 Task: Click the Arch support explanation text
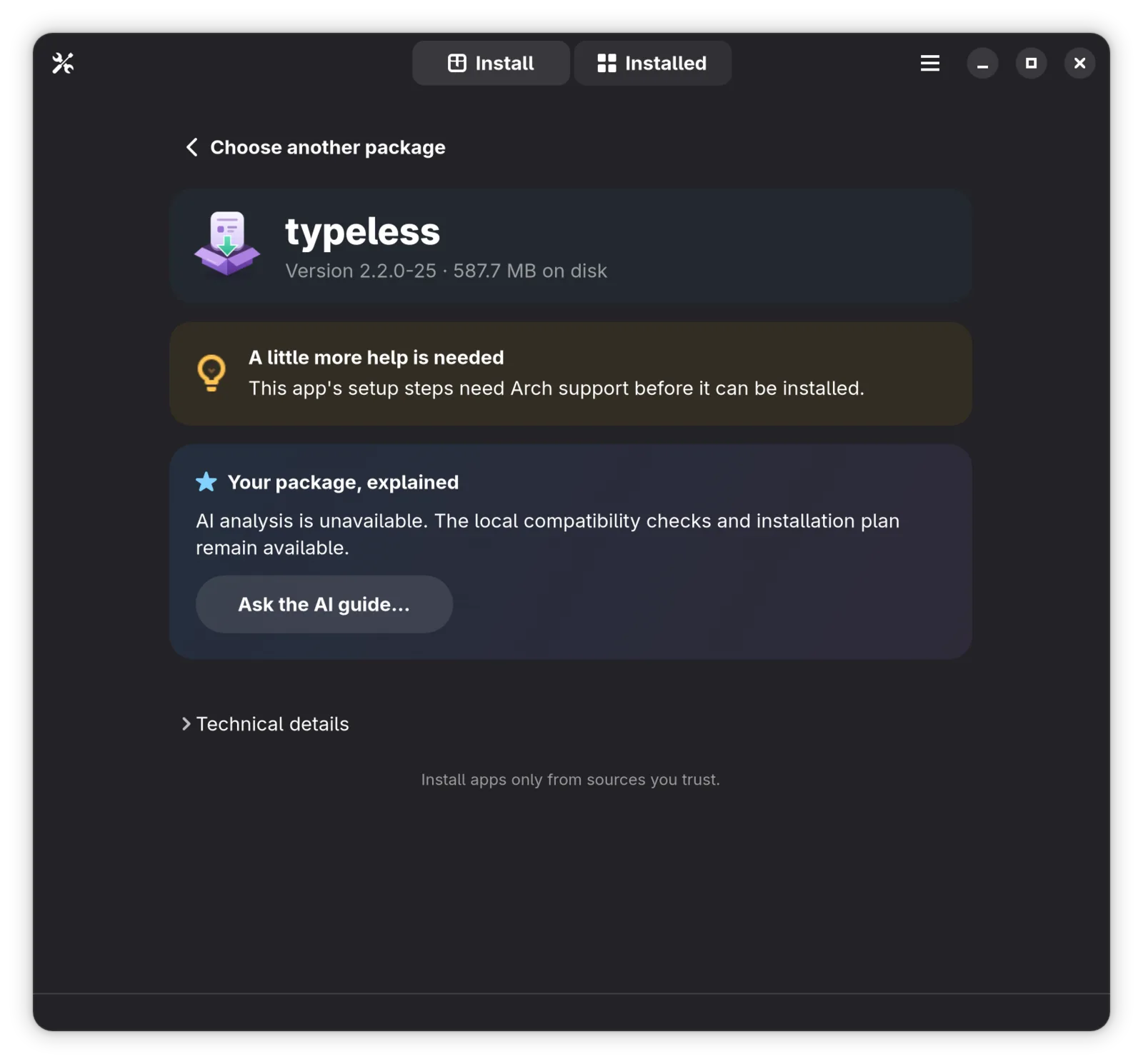(x=556, y=388)
